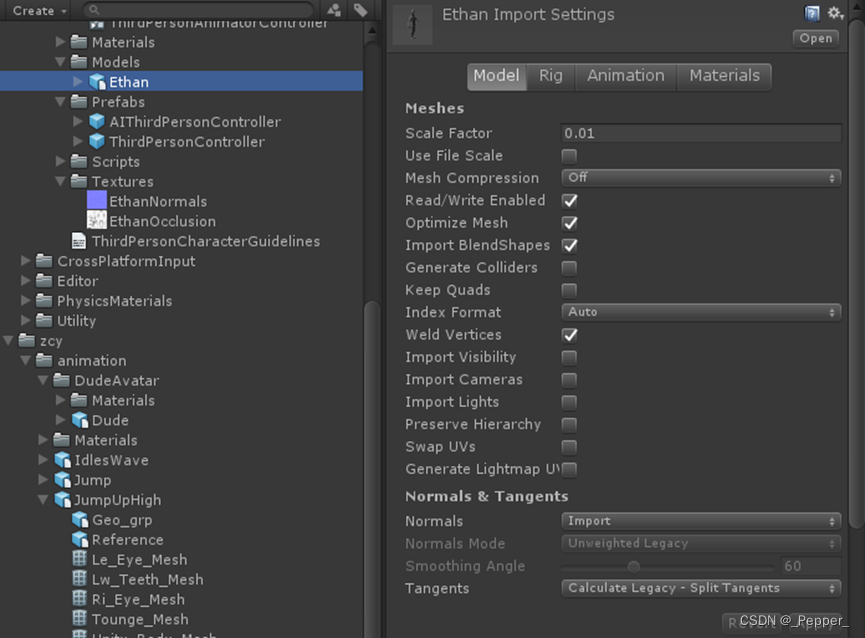Open the Mesh Compression dropdown
The height and width of the screenshot is (638, 865).
(x=700, y=178)
